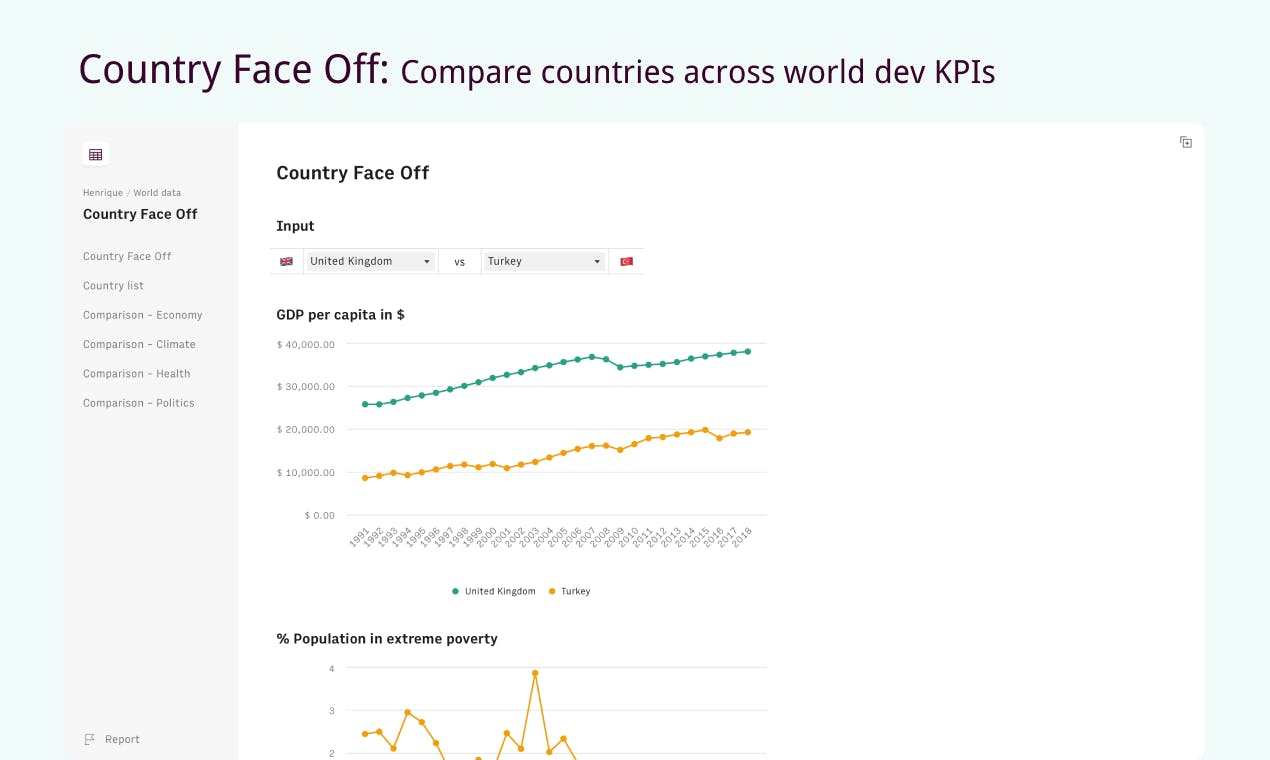Click the Report flag icon
Image resolution: width=1270 pixels, height=760 pixels.
pos(90,739)
